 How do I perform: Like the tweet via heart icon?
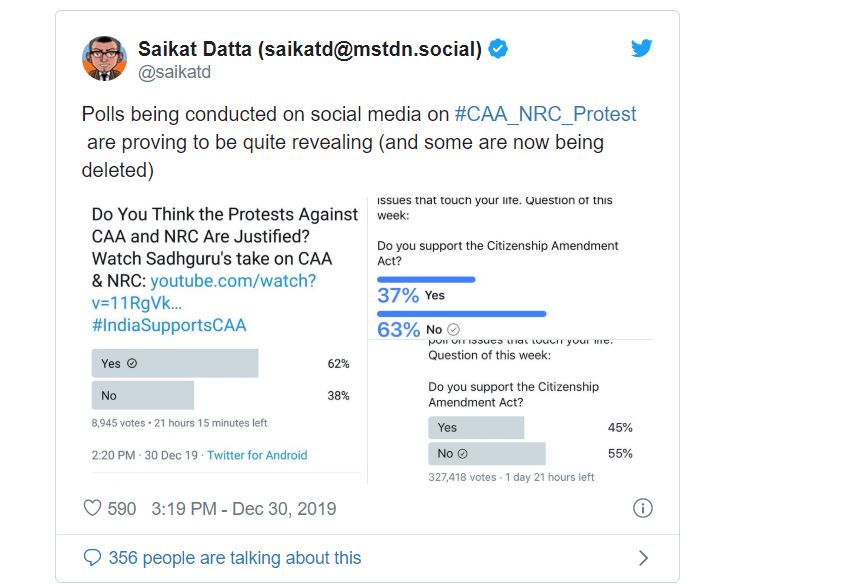tap(92, 509)
